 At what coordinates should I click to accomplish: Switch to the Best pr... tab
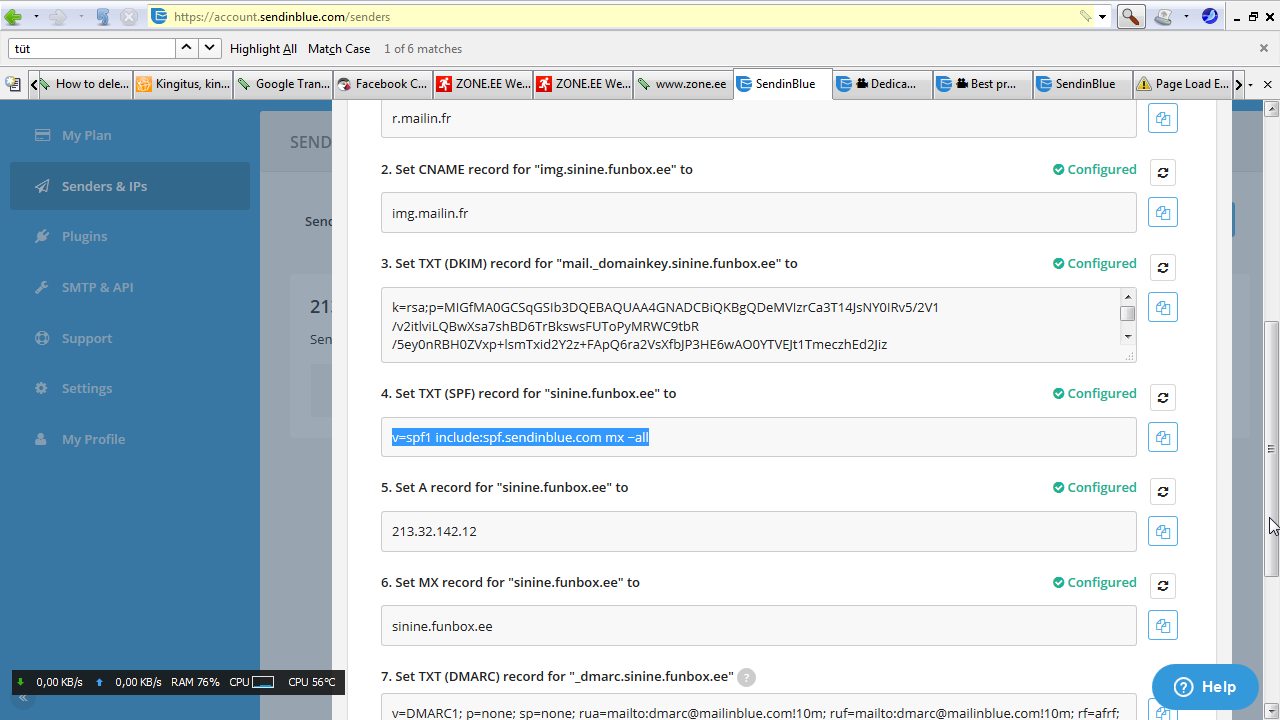coord(982,84)
